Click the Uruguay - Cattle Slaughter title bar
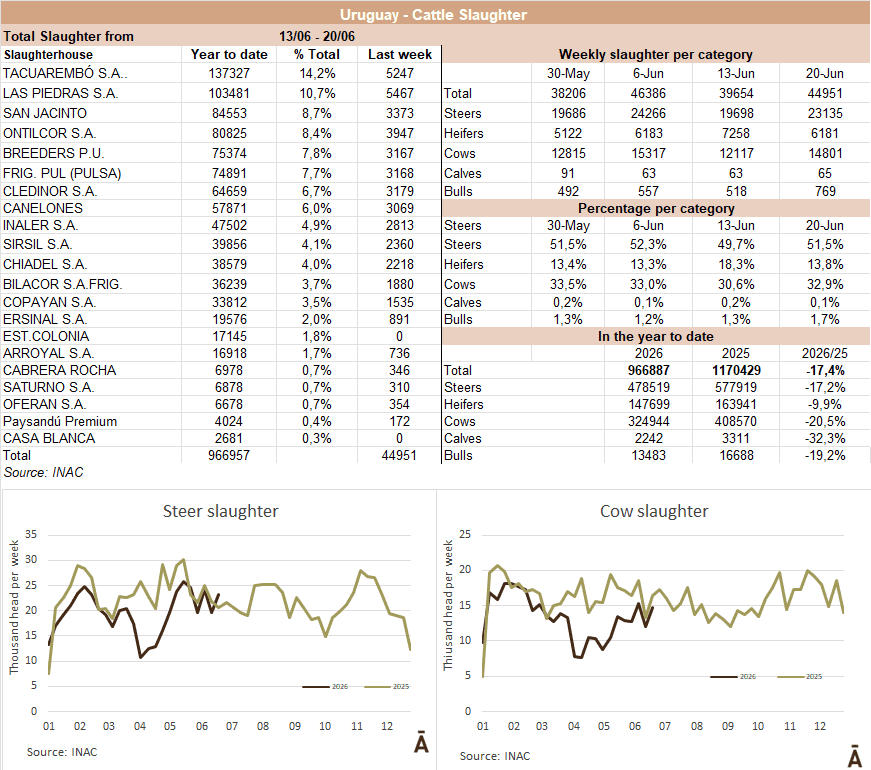 436,14
